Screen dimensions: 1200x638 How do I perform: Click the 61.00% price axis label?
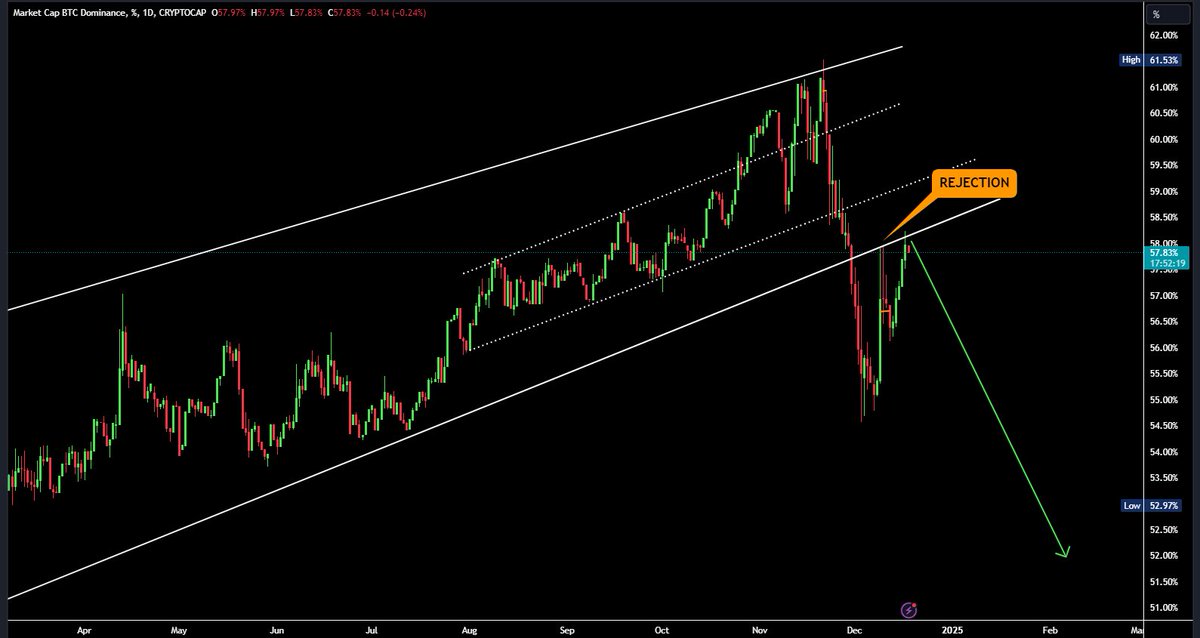(x=1163, y=87)
